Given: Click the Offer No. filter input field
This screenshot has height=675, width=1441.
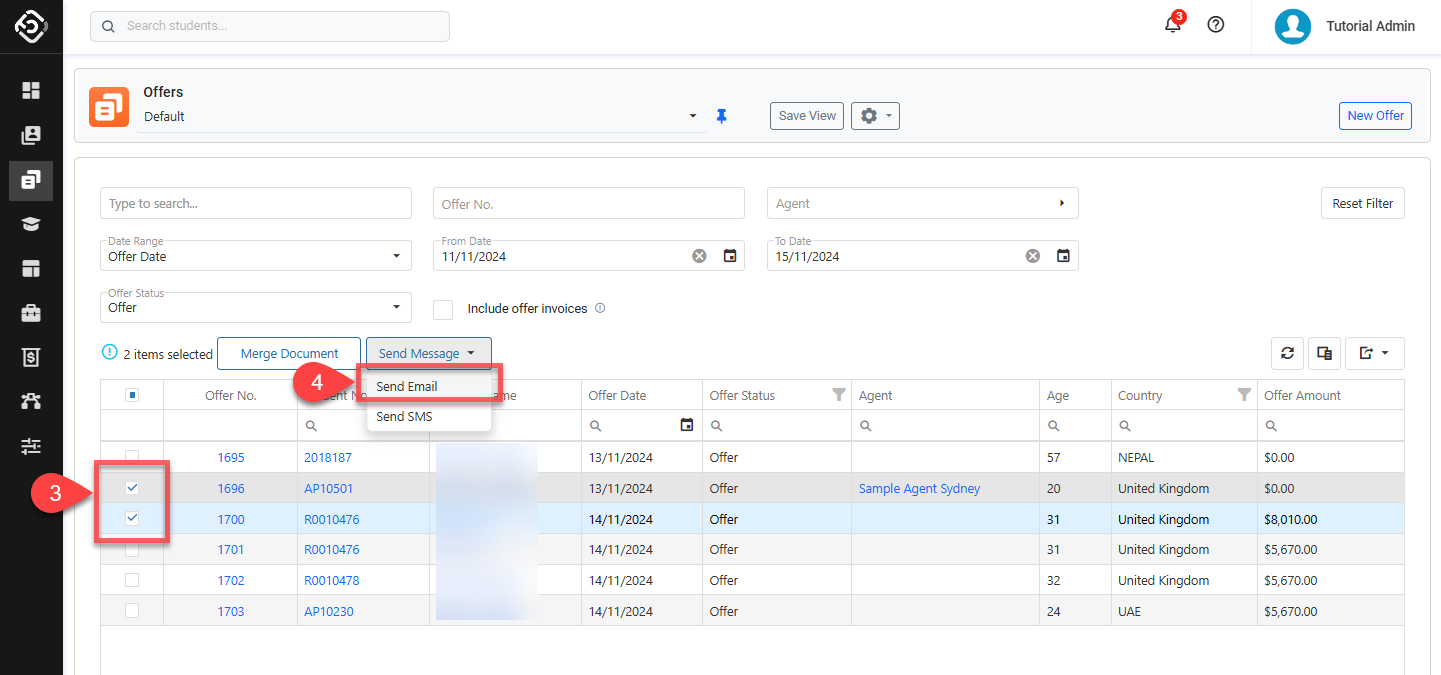Looking at the screenshot, I should pos(588,204).
